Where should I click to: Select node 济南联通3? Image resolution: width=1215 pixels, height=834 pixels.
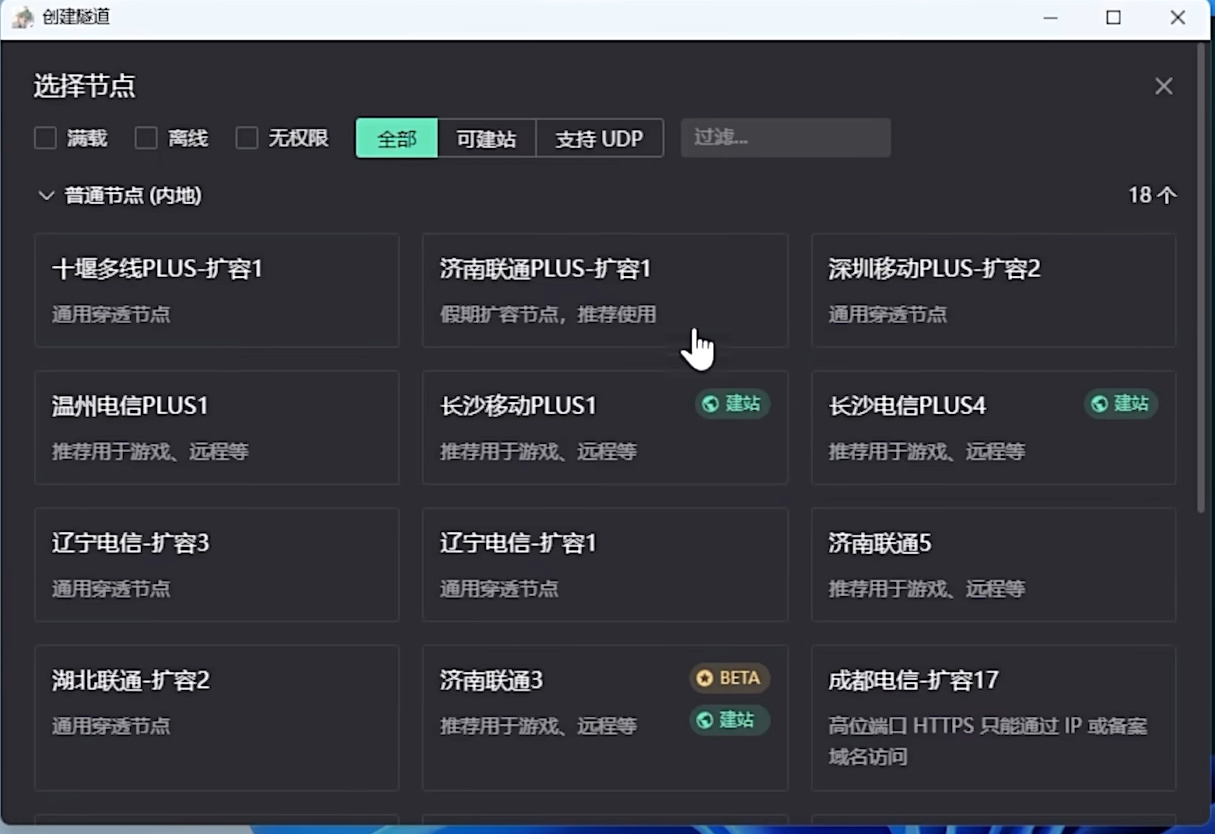605,717
